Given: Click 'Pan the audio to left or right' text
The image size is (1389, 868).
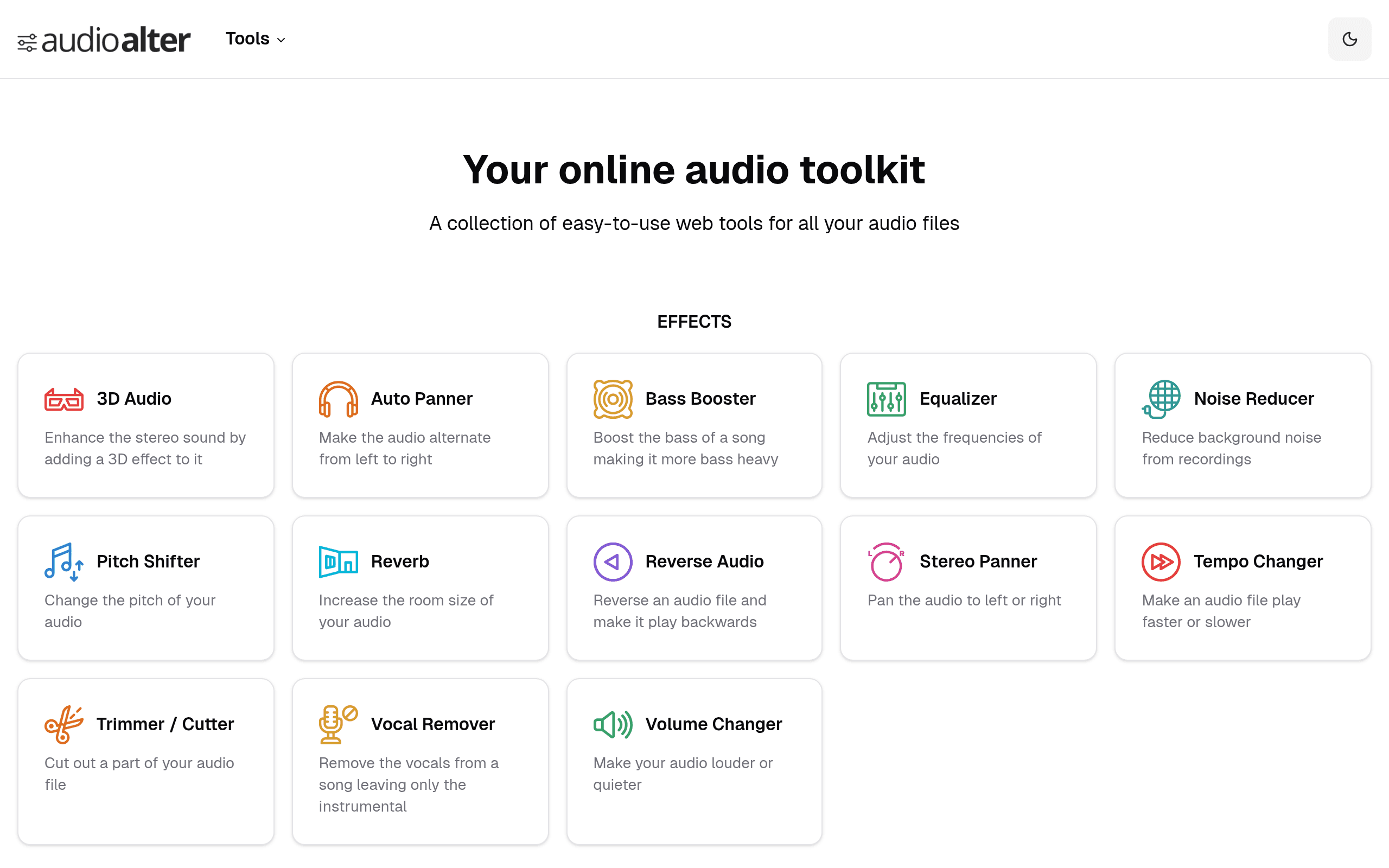Looking at the screenshot, I should click(x=964, y=601).
